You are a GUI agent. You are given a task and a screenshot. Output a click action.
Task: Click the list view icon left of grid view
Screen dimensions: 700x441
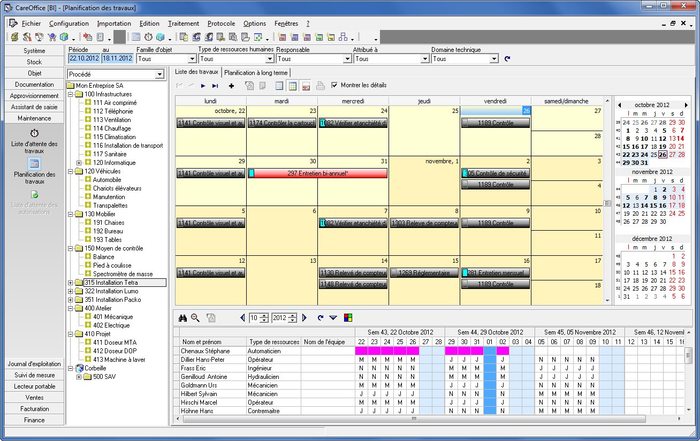click(279, 86)
